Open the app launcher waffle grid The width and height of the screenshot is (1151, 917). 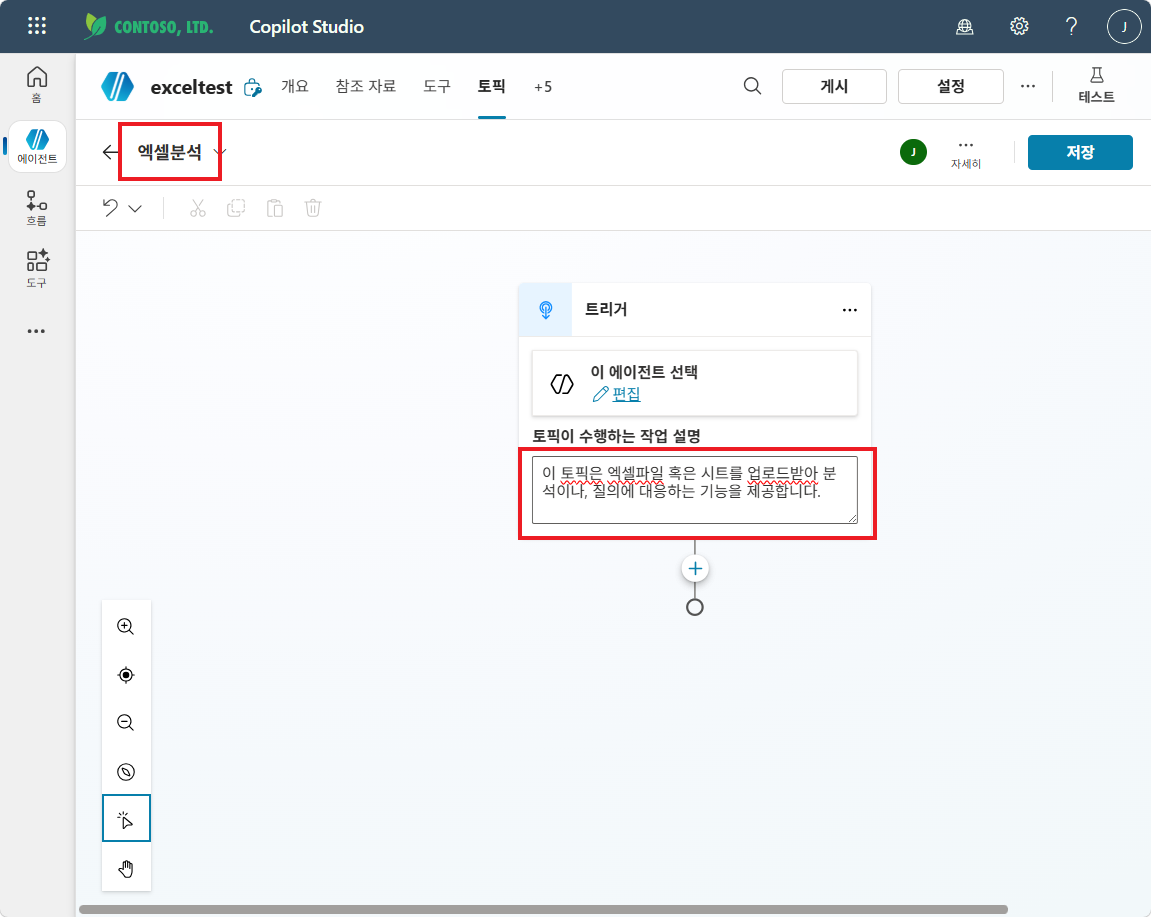[x=37, y=26]
